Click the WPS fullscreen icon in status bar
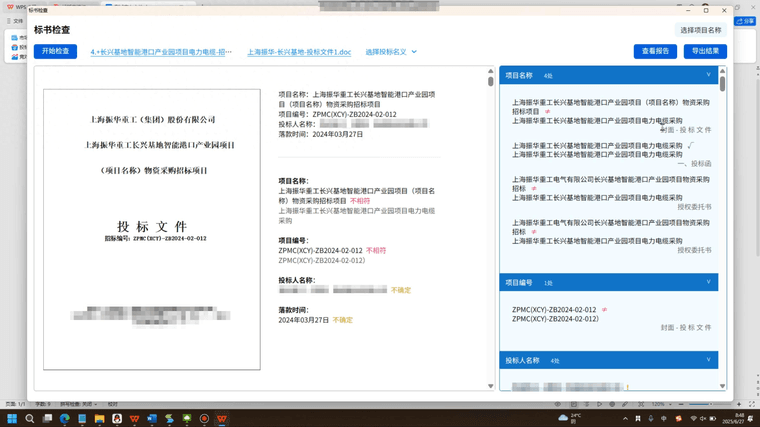Viewport: 760px width, 427px height. click(752, 404)
